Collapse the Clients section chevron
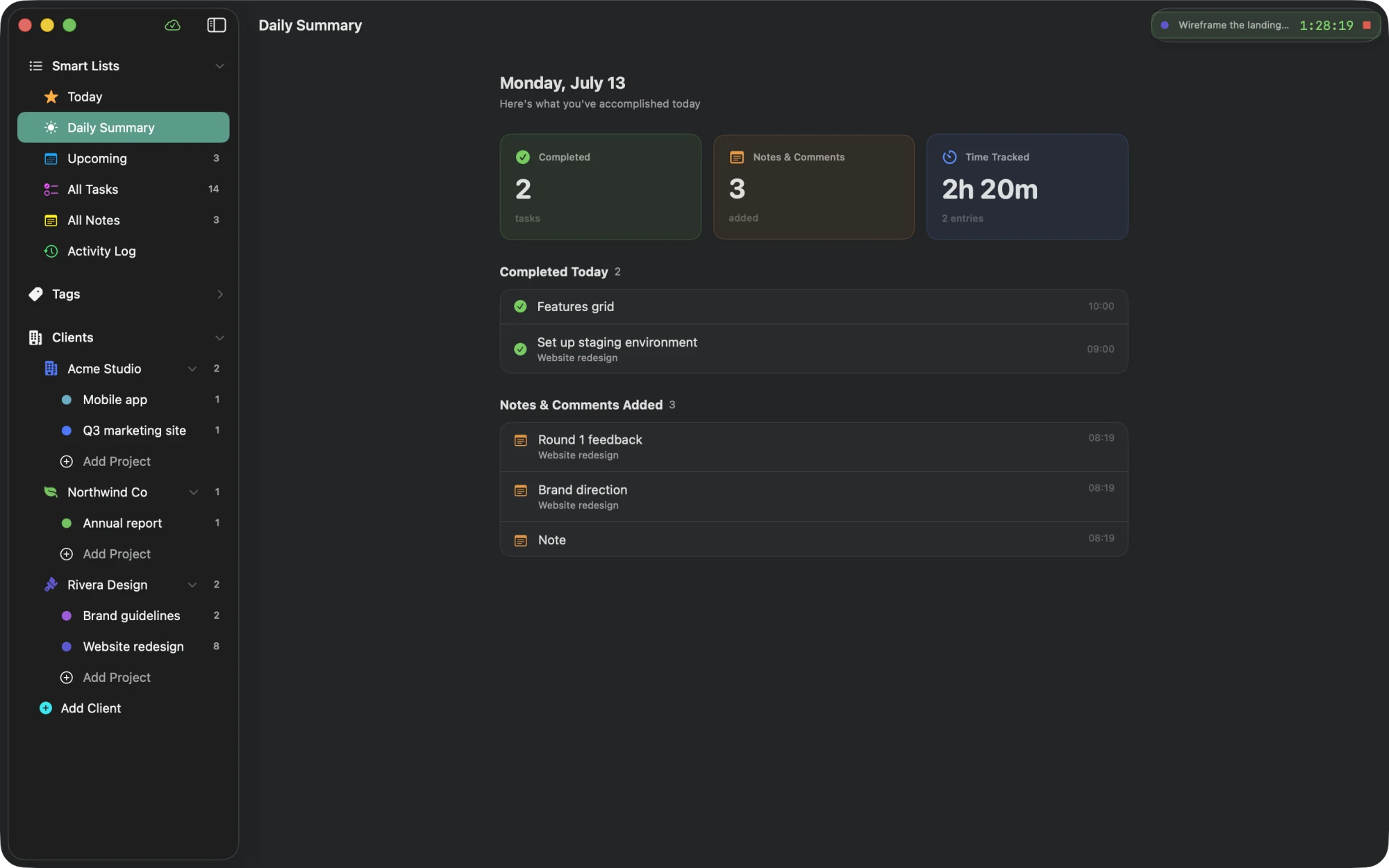The width and height of the screenshot is (1389, 868). click(219, 337)
